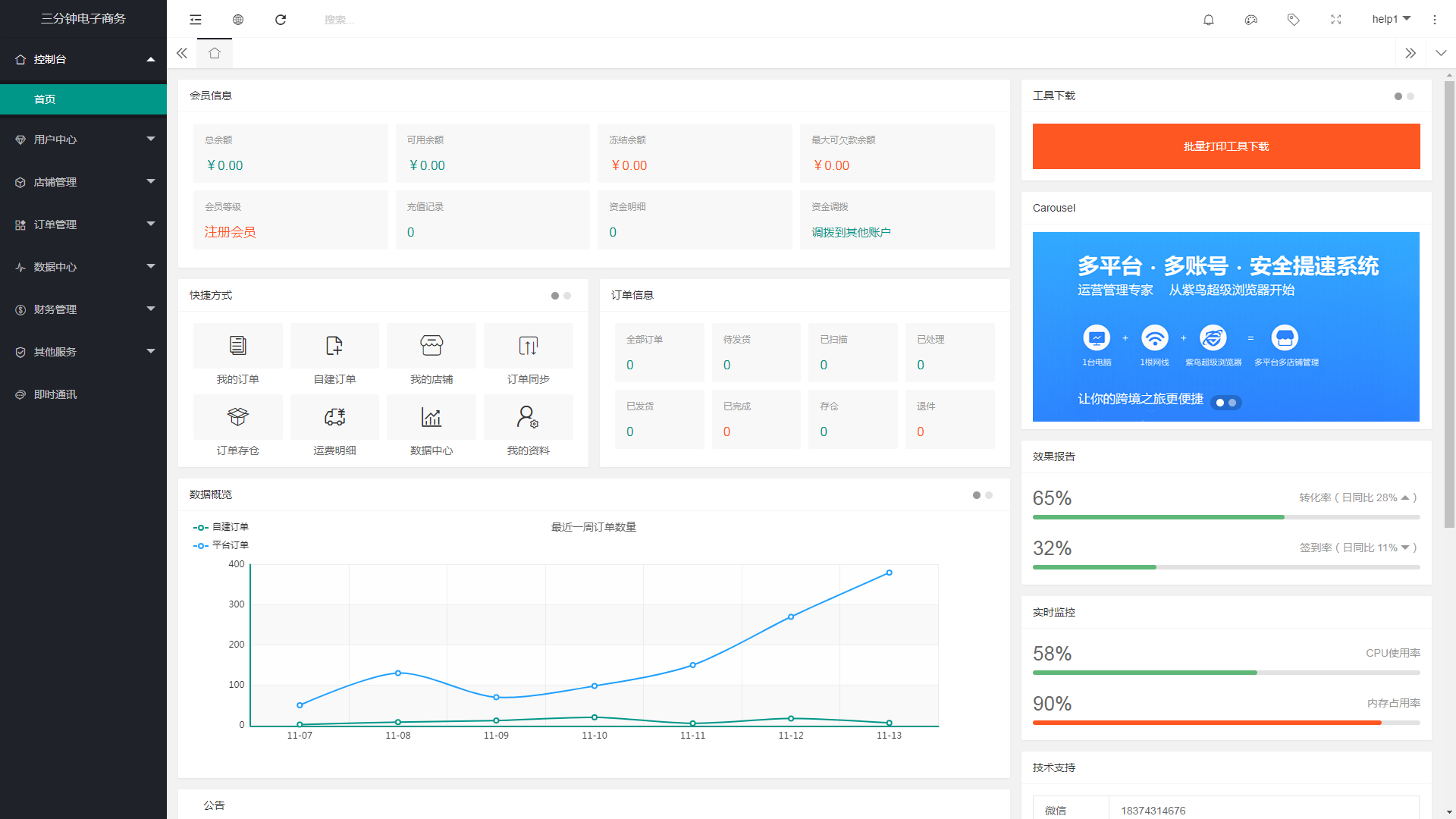Click the home tab in tab bar
Viewport: 1456px width, 819px height.
pos(215,53)
